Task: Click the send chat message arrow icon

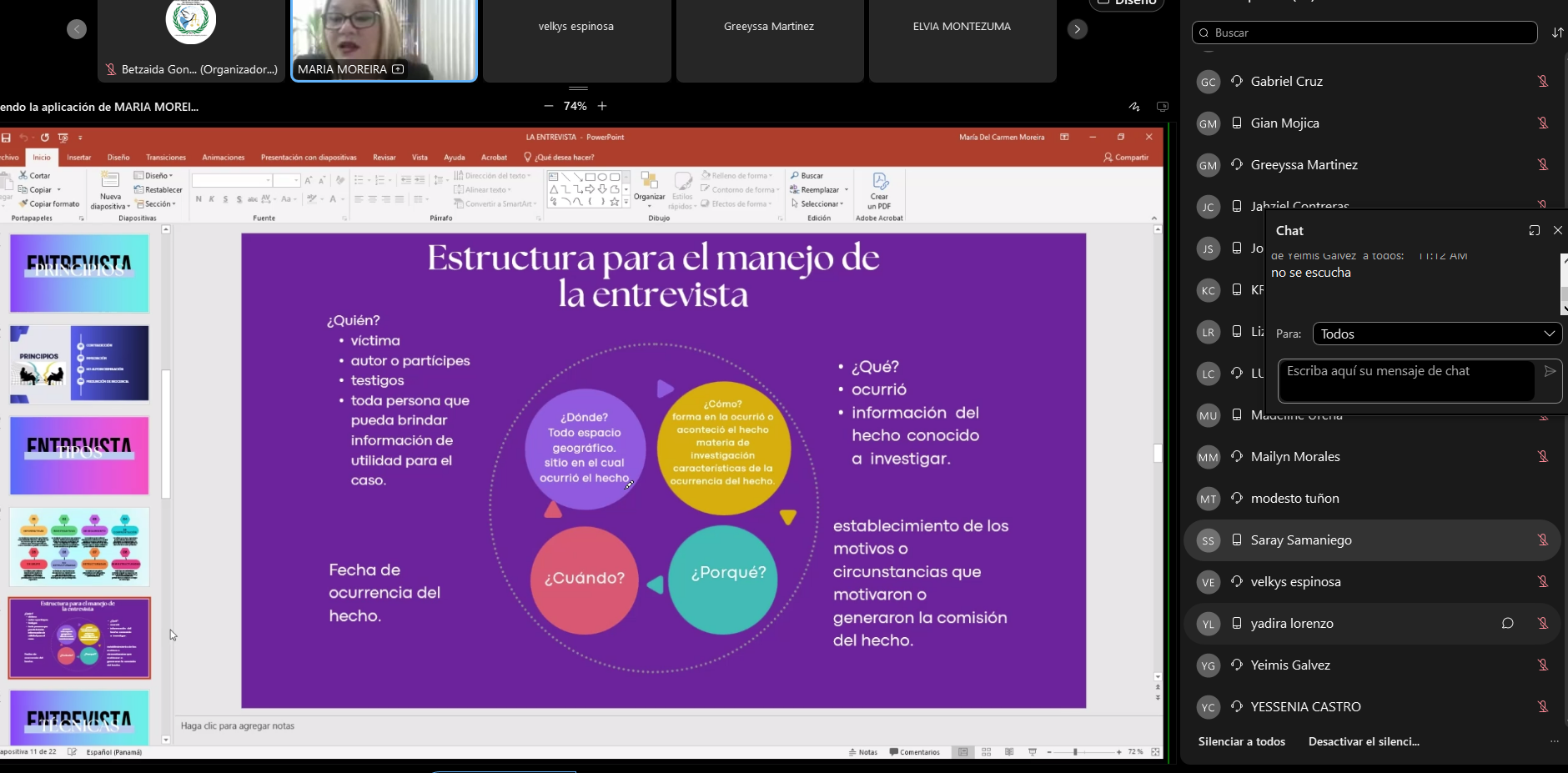Action: pos(1550,372)
